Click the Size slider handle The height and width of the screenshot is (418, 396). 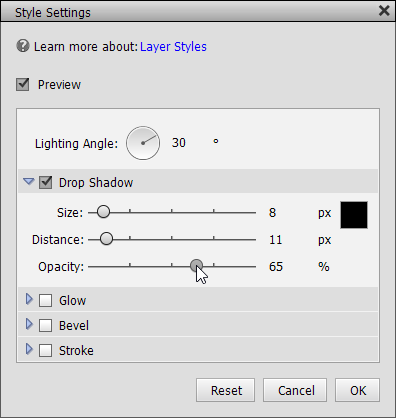pyautogui.click(x=103, y=212)
